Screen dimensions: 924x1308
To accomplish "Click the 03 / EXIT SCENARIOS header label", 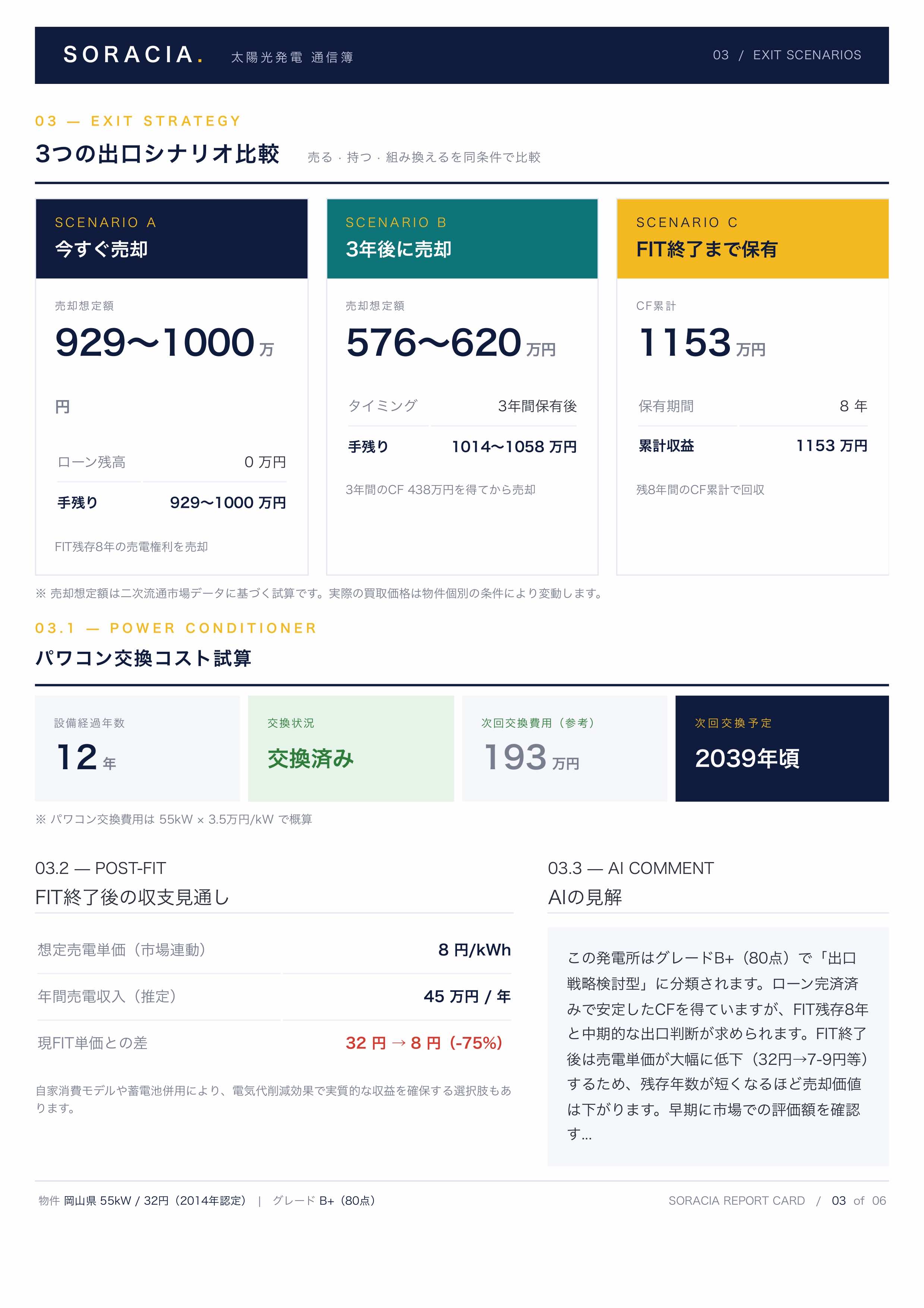I will coord(786,55).
